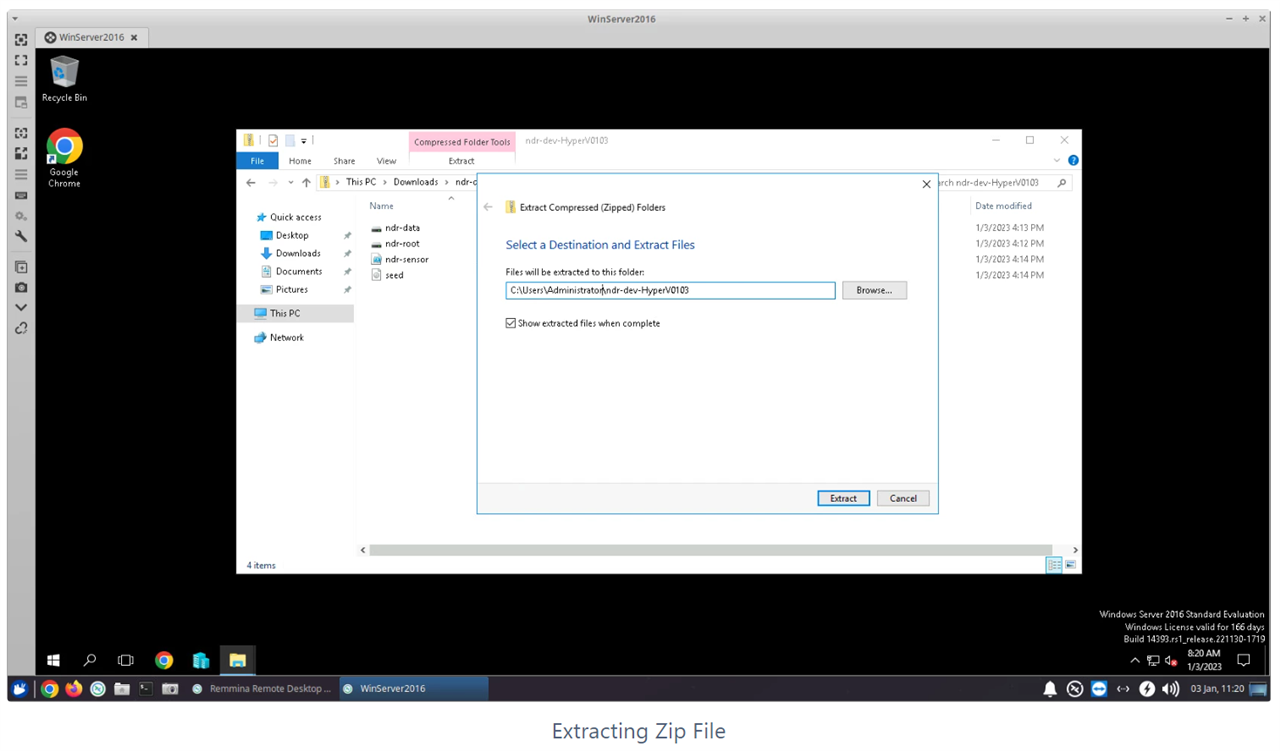The height and width of the screenshot is (751, 1280).
Task: Close the WinServer2016 connection tab
Action: (134, 37)
